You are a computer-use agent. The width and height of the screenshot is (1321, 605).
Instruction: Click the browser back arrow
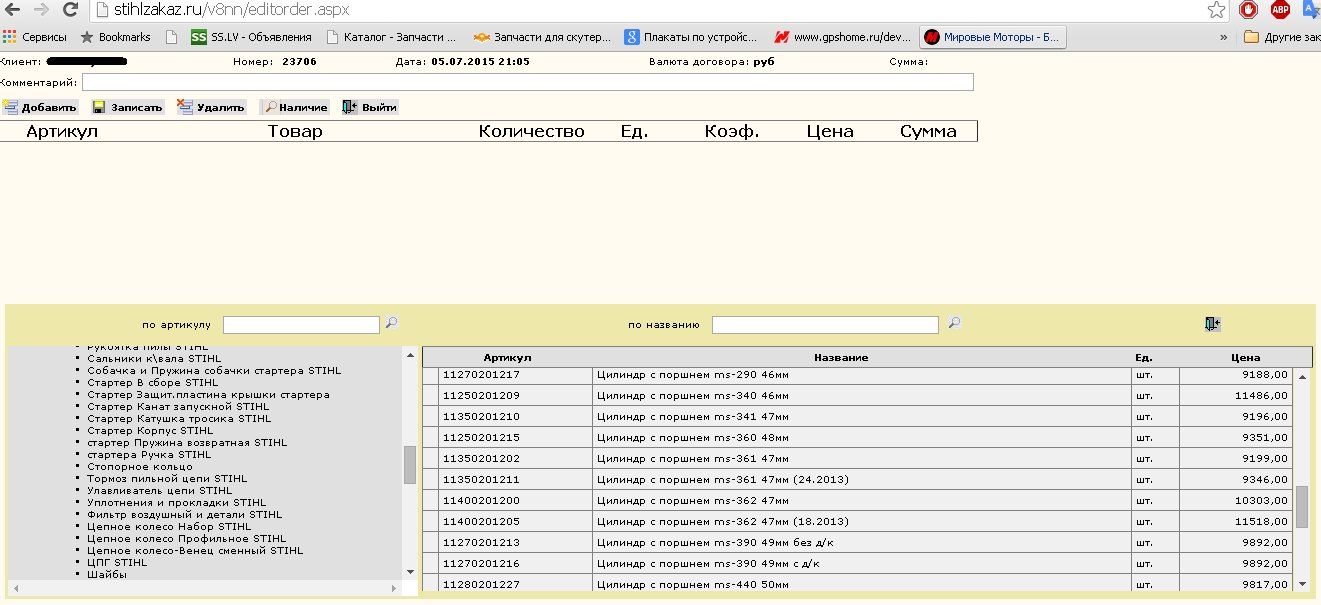(x=13, y=10)
